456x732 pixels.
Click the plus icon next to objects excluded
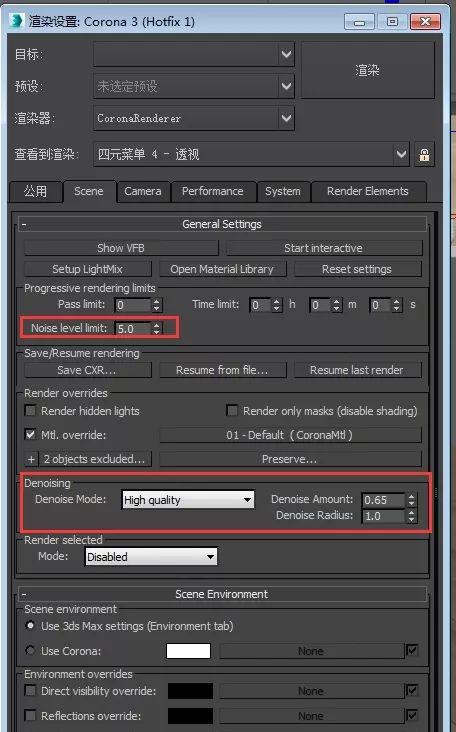point(31,459)
